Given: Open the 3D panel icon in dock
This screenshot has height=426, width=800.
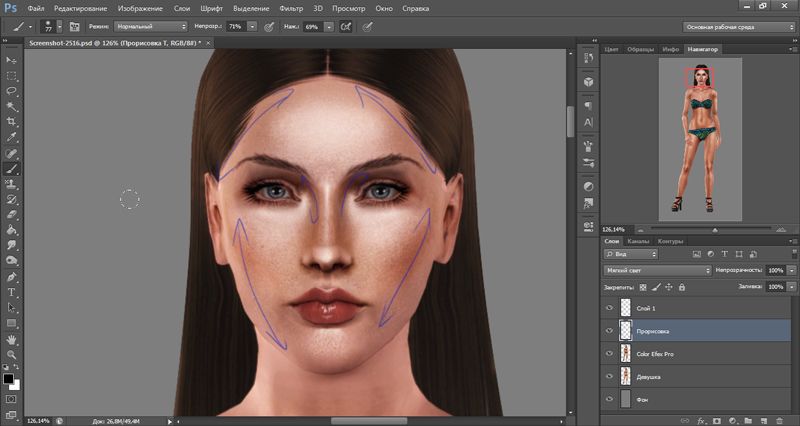Looking at the screenshot, I should (x=588, y=82).
